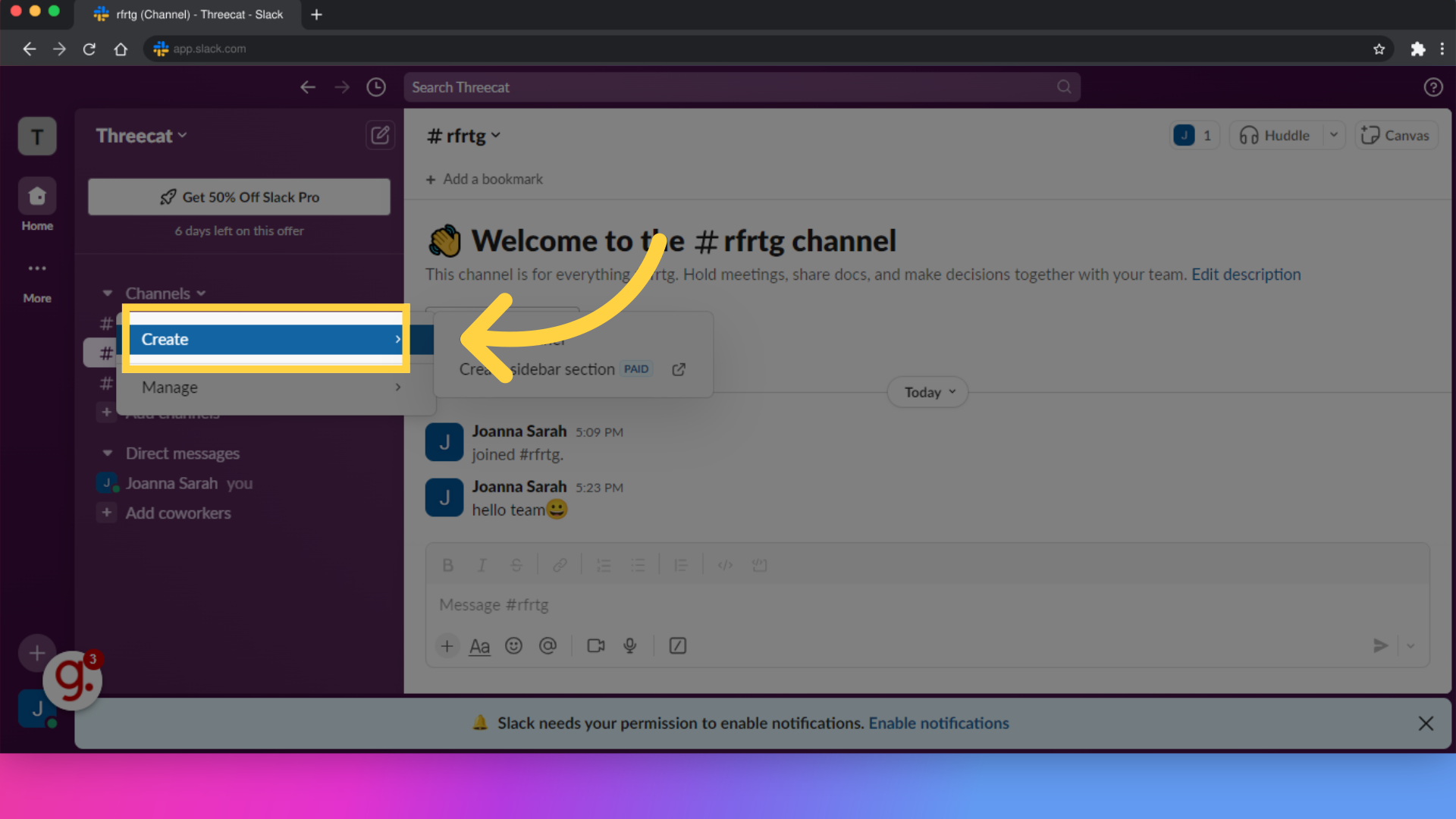Bookmark this page with star icon
Image resolution: width=1456 pixels, height=819 pixels.
[x=1379, y=49]
